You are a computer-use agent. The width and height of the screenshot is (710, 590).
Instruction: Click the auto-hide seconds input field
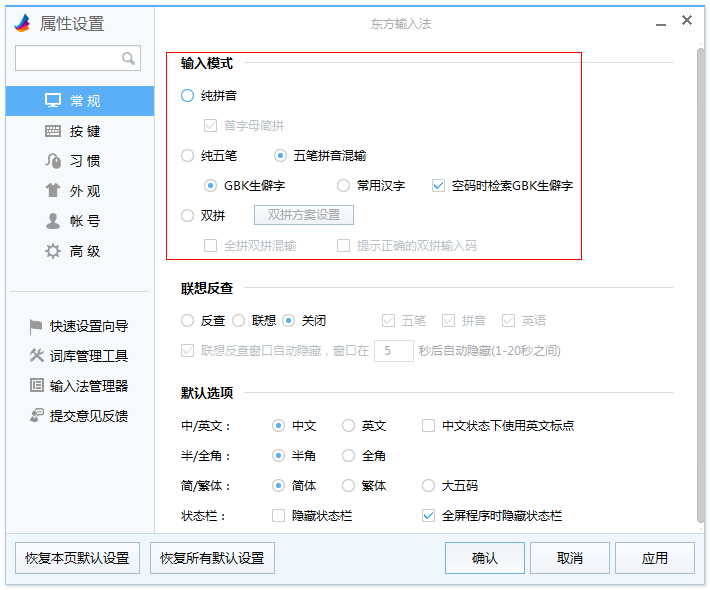(x=394, y=351)
